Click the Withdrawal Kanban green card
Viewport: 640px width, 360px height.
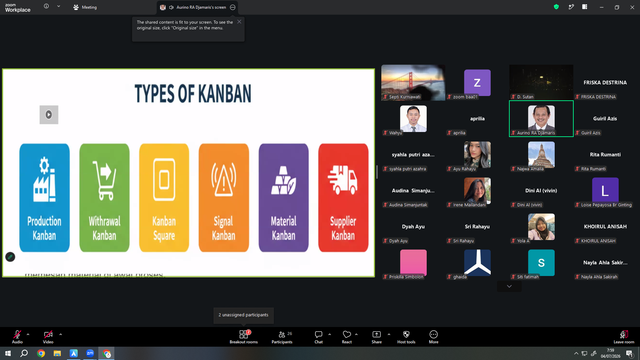point(104,198)
